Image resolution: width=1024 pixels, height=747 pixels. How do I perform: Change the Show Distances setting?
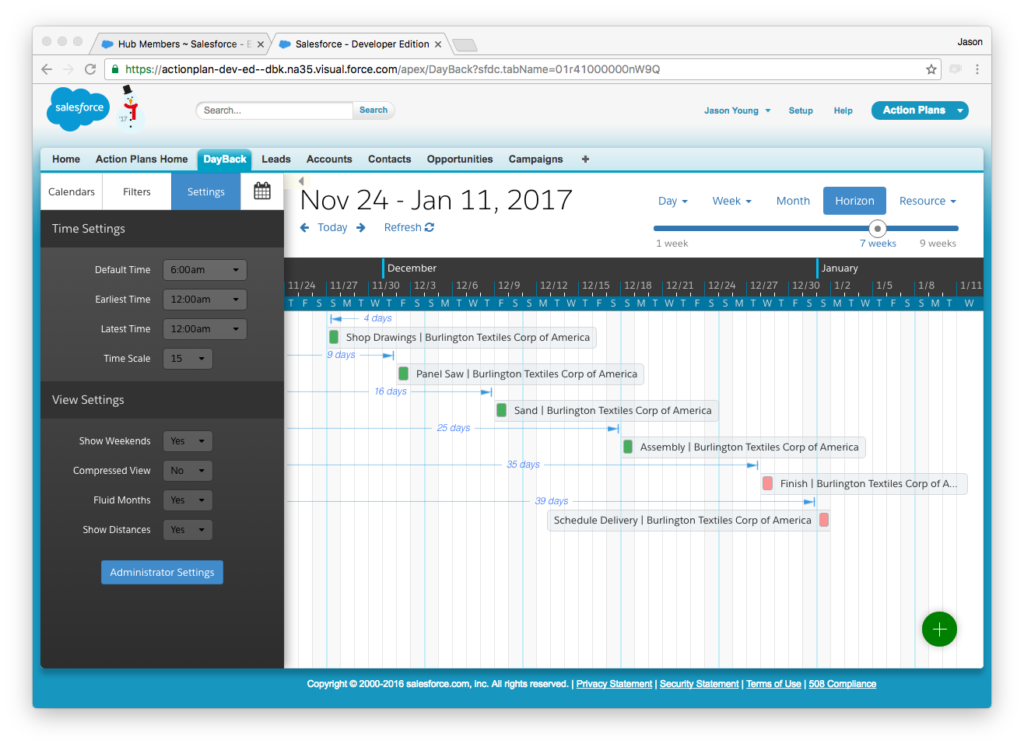point(187,530)
